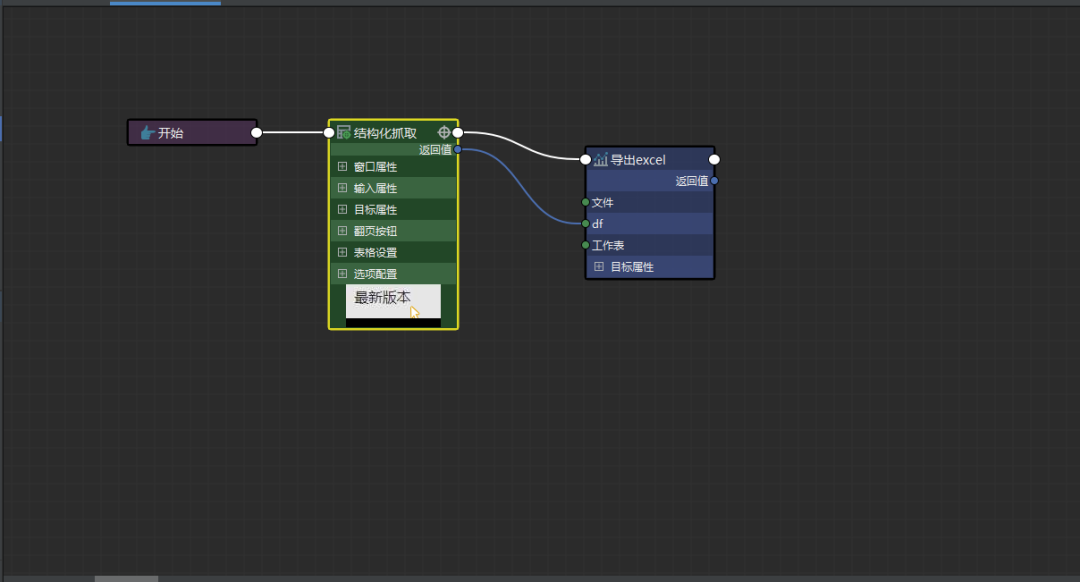Click the 开始 node's output port
Image resolution: width=1080 pixels, height=582 pixels.
256,132
